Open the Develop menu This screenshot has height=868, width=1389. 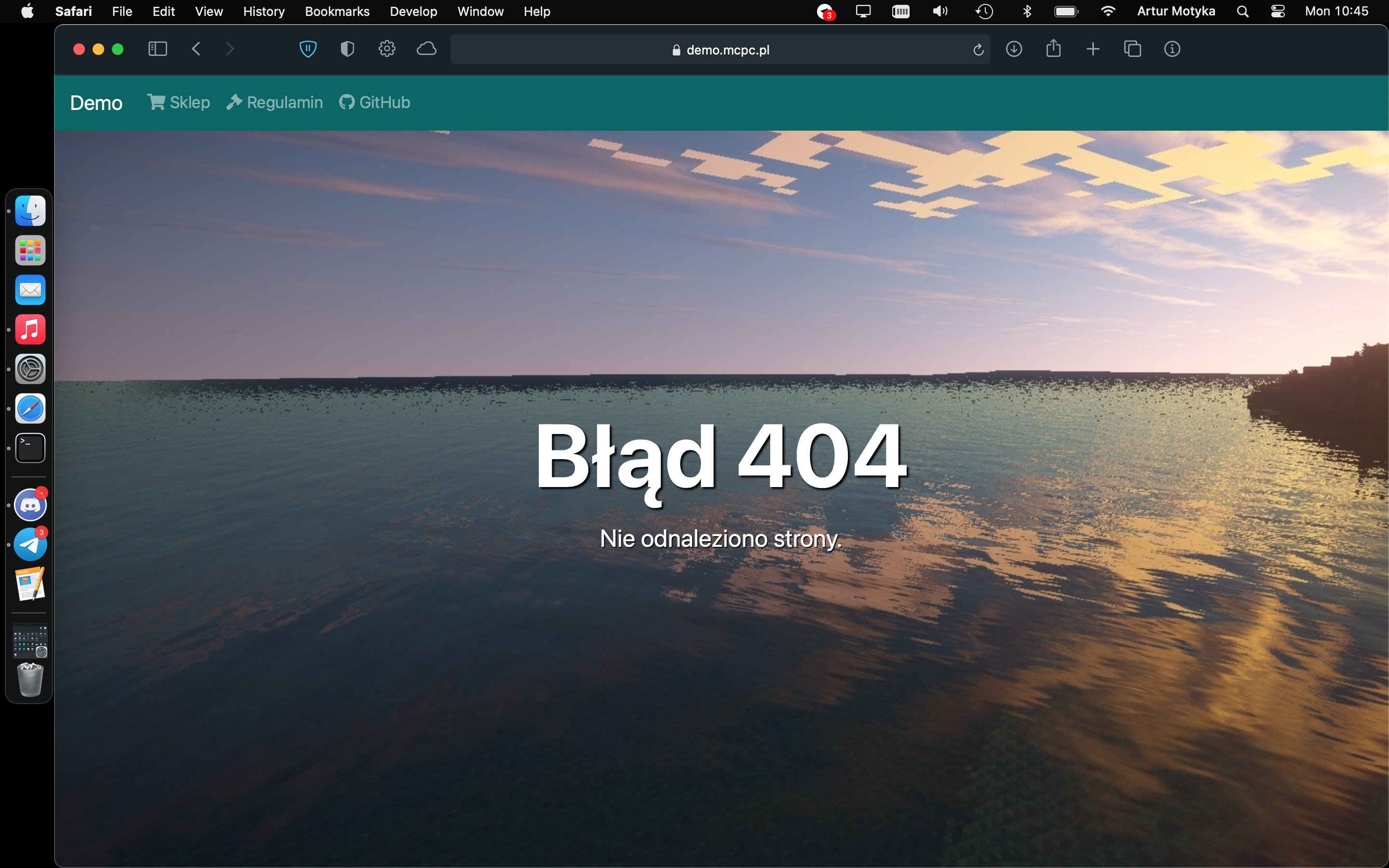pyautogui.click(x=413, y=12)
